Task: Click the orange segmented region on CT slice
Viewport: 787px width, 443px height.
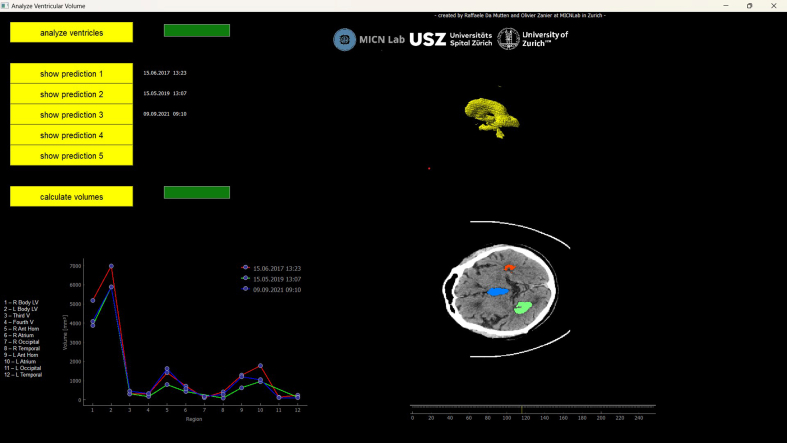Action: pos(509,267)
